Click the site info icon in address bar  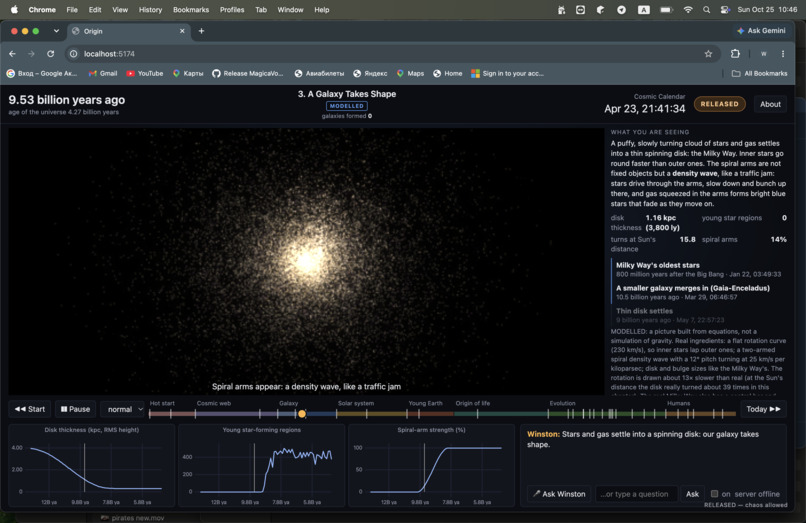click(74, 53)
